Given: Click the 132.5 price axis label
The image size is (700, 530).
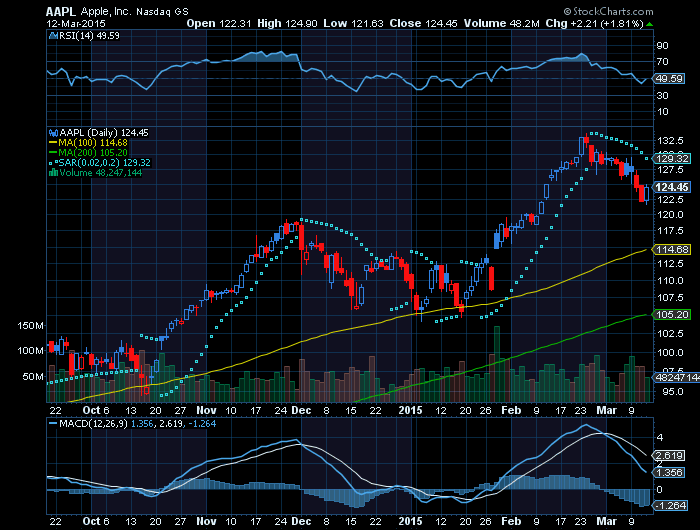Looking at the screenshot, I should coord(671,141).
